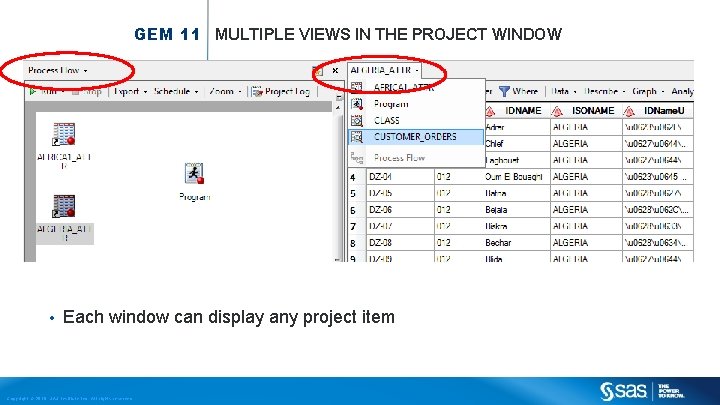Click the scroll up arrow in flow pane
The height and width of the screenshot is (405, 720).
tap(338, 107)
